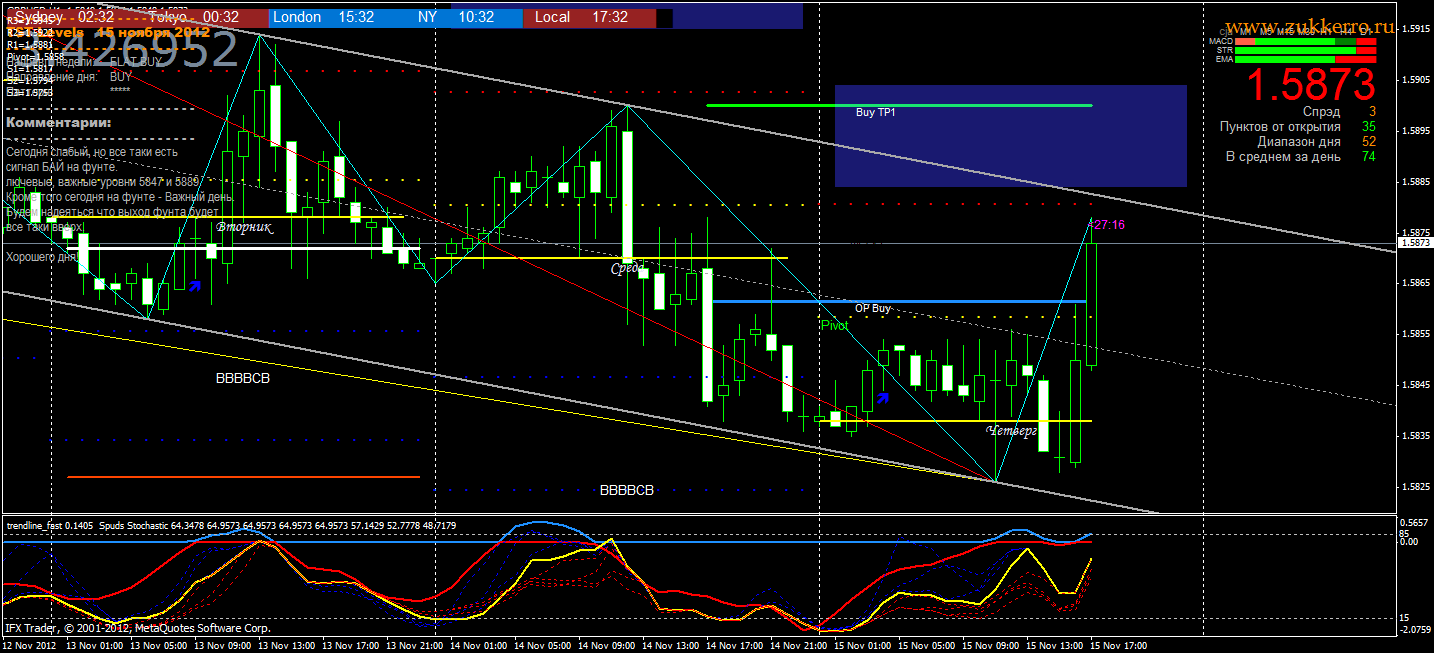Click the Четверг day marker
The image size is (1434, 653).
[x=1011, y=431]
